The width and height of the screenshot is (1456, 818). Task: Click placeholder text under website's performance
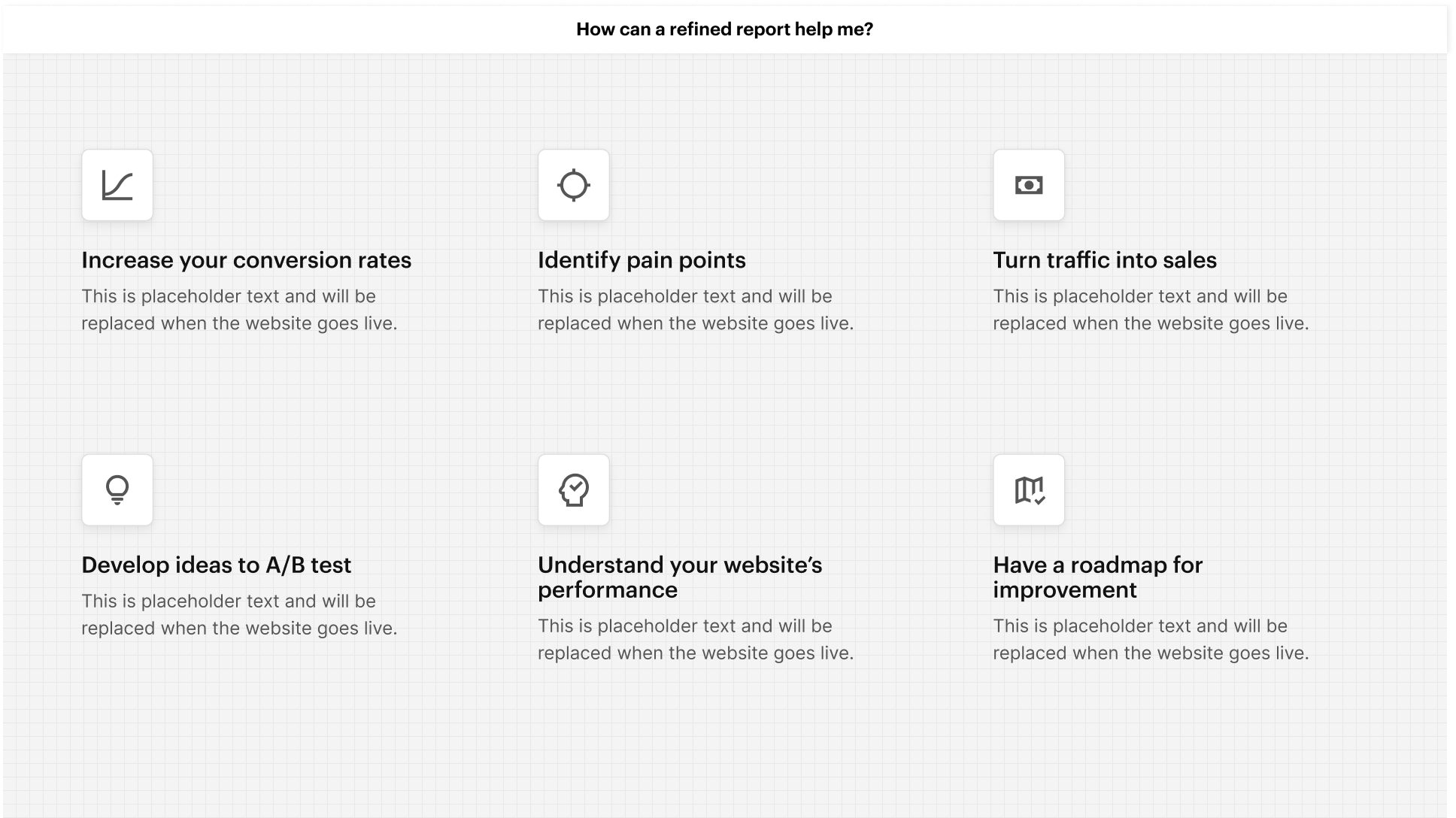pyautogui.click(x=696, y=639)
